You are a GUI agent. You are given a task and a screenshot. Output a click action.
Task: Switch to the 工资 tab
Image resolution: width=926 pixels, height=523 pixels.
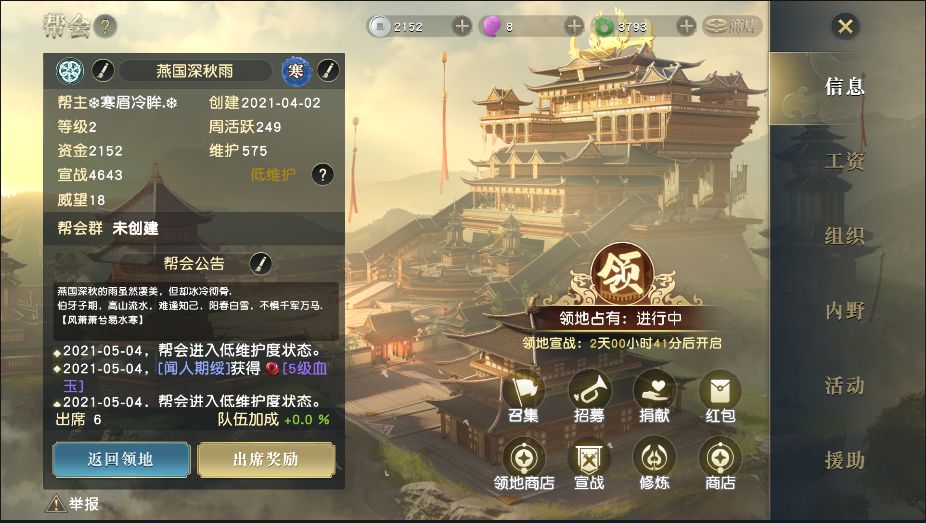coord(845,161)
